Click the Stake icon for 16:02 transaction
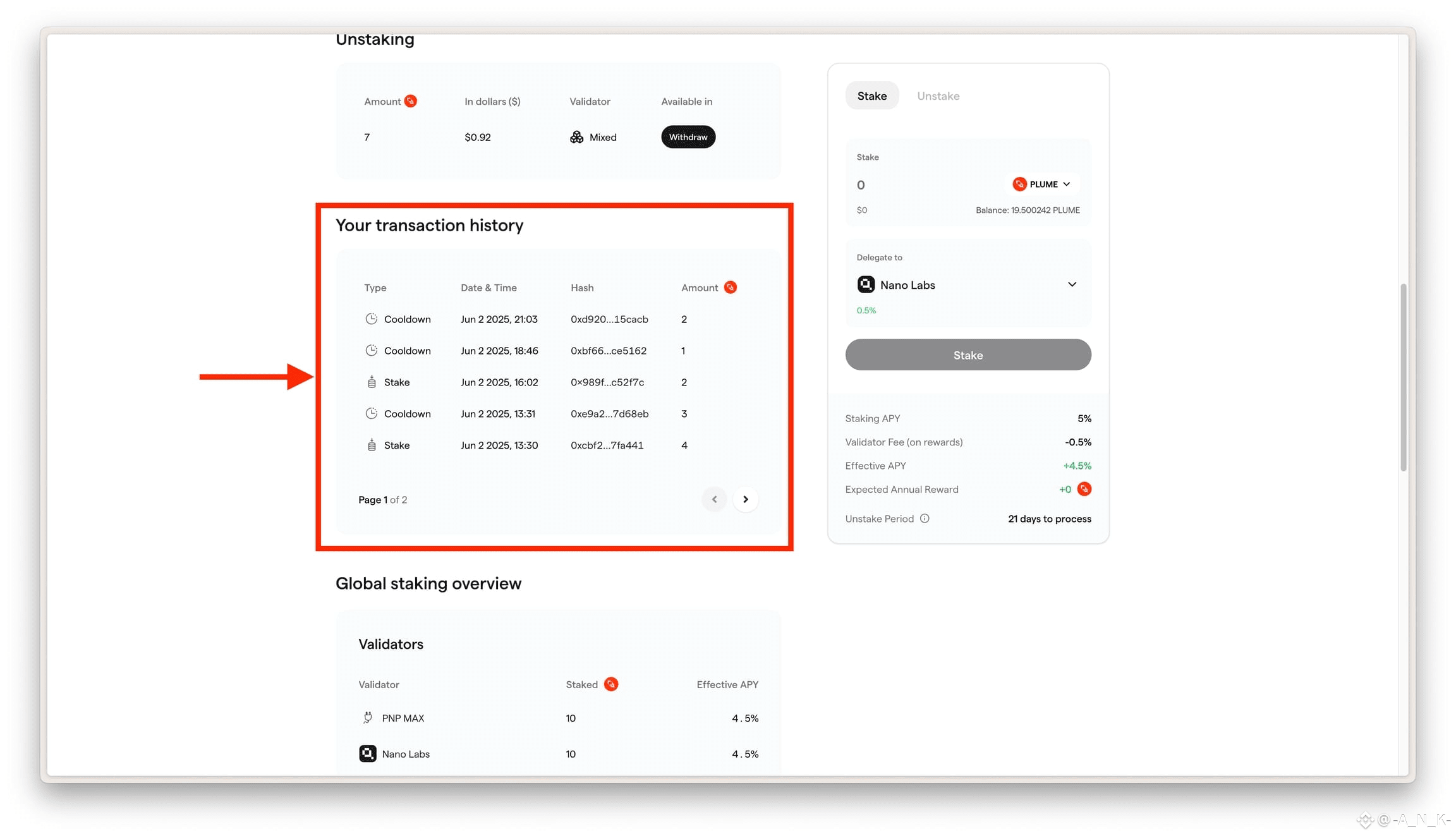Image resolution: width=1456 pixels, height=836 pixels. [372, 382]
